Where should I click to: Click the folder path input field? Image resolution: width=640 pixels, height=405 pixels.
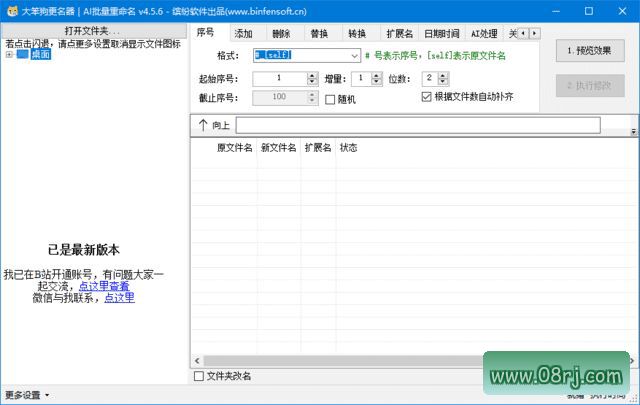(x=418, y=125)
